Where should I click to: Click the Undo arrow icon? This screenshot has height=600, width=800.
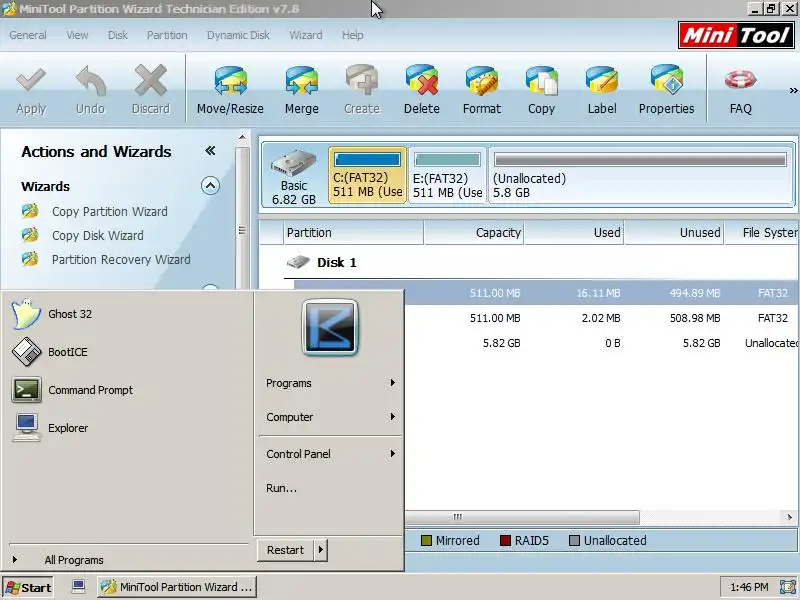point(90,81)
